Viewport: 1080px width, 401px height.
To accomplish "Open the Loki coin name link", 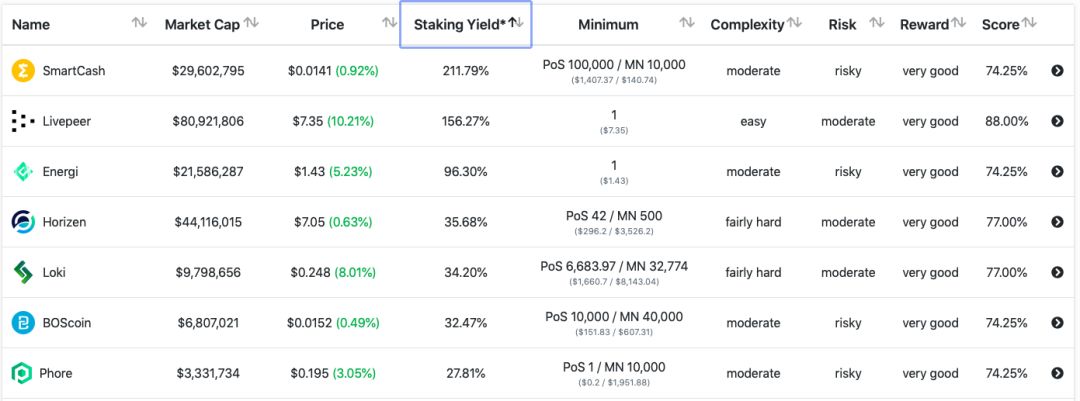I will click(54, 272).
